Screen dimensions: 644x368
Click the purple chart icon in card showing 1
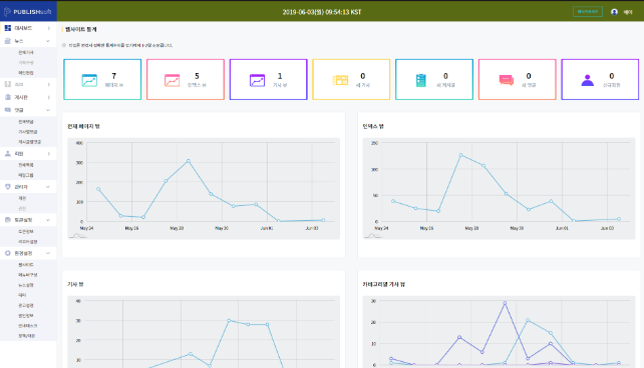tap(257, 80)
